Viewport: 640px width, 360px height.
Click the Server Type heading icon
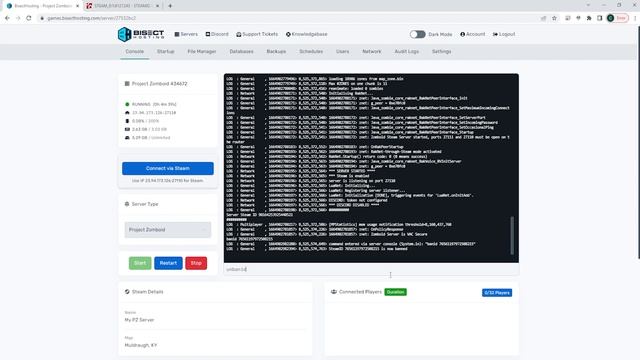127,204
